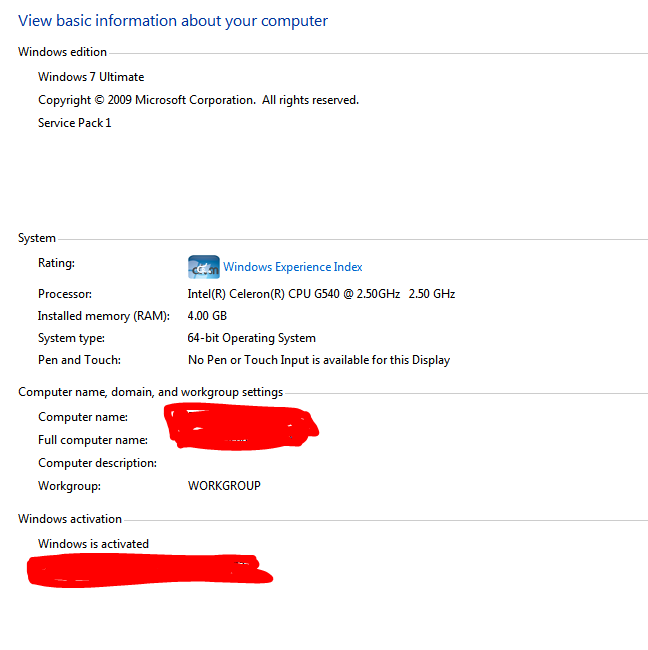Select the 'Service Pack 1' text
This screenshot has height=650, width=648.
(x=75, y=123)
